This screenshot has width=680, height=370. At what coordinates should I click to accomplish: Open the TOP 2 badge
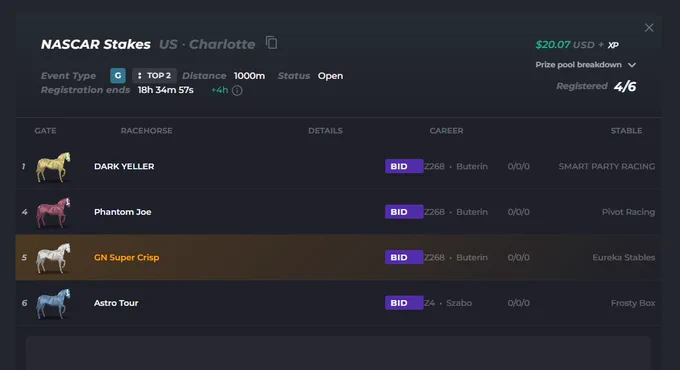pyautogui.click(x=154, y=75)
